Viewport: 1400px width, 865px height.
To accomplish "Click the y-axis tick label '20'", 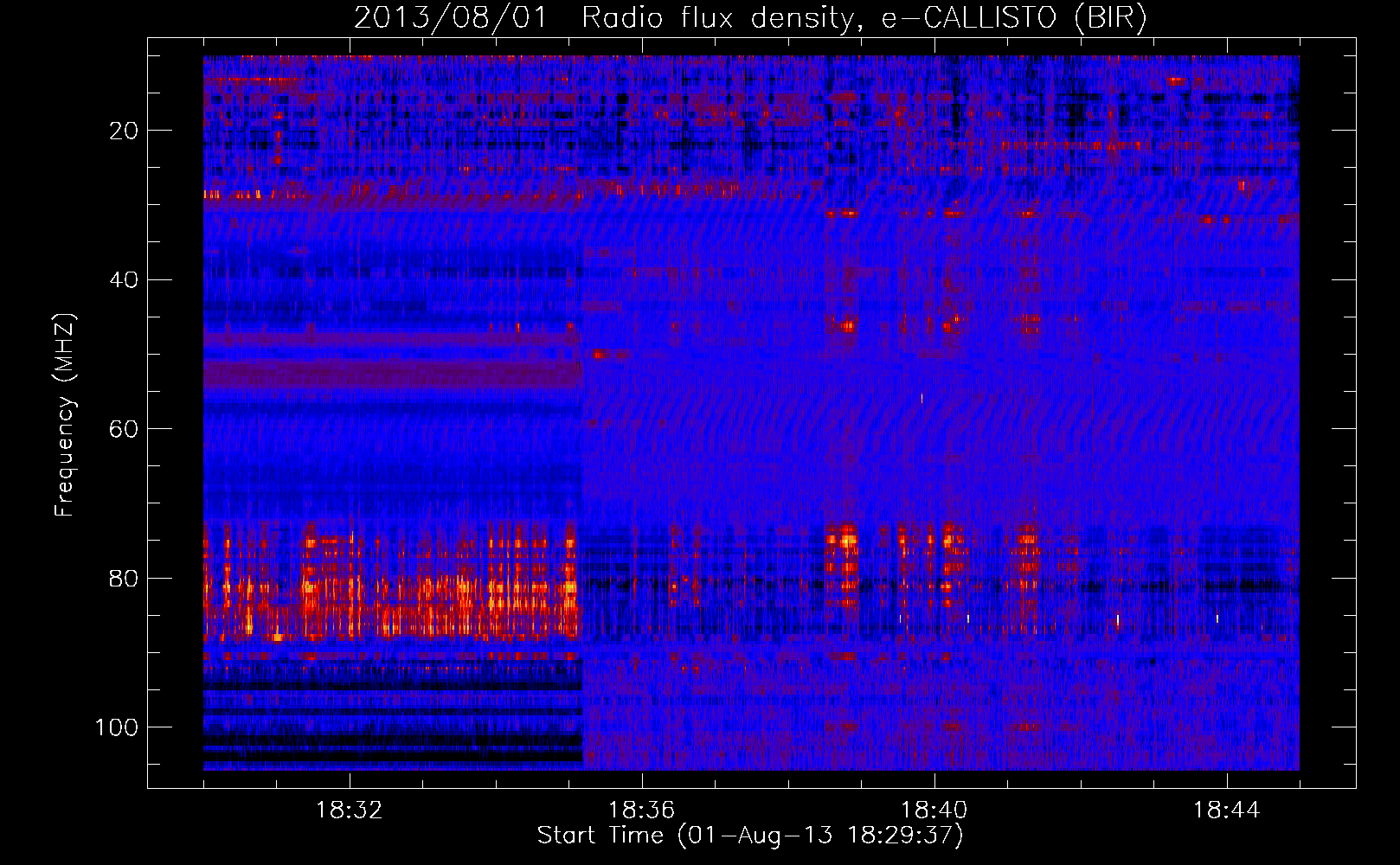I will (124, 131).
